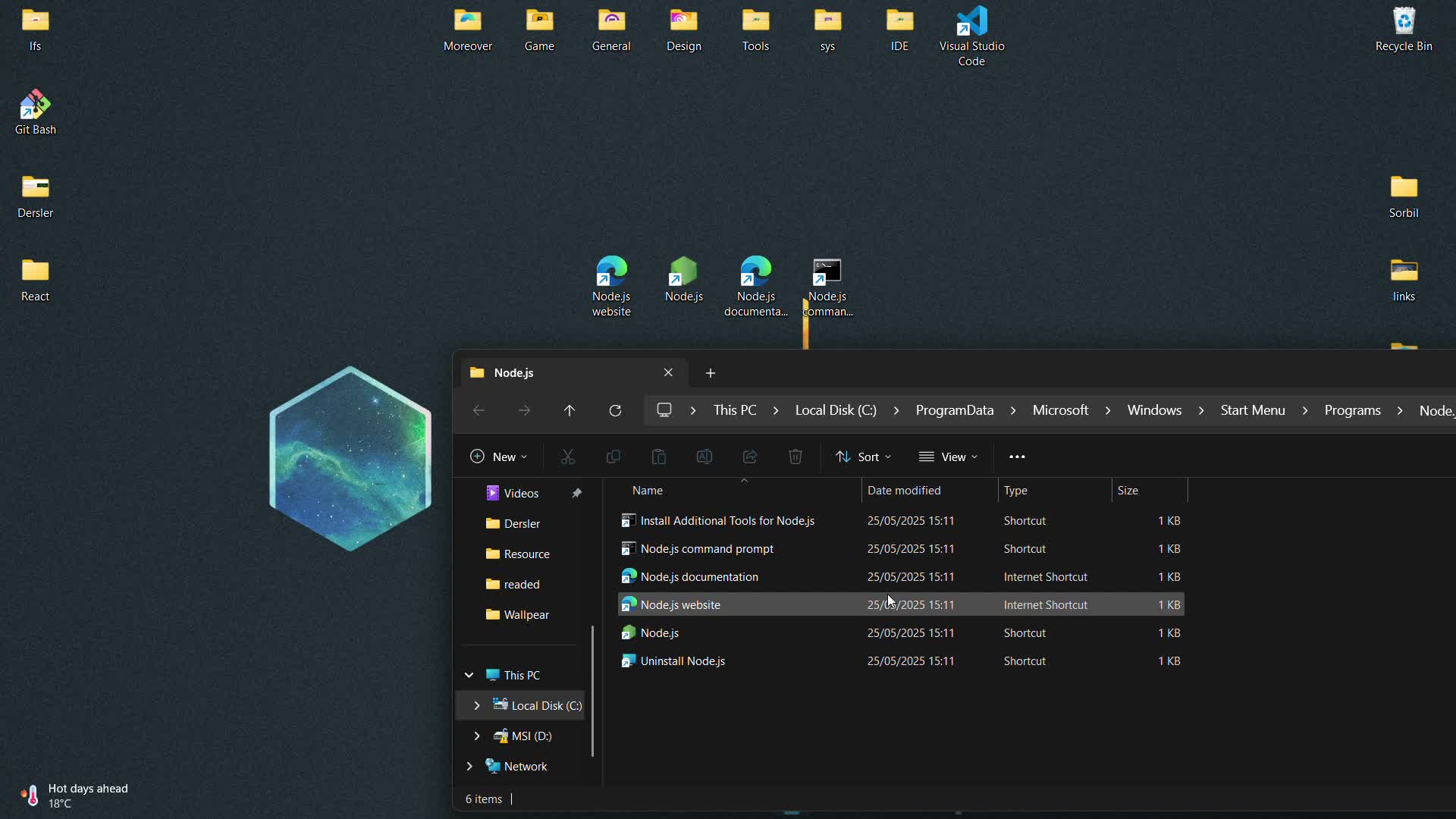Open readed folder in navigation pane
1456x819 pixels.
point(522,584)
